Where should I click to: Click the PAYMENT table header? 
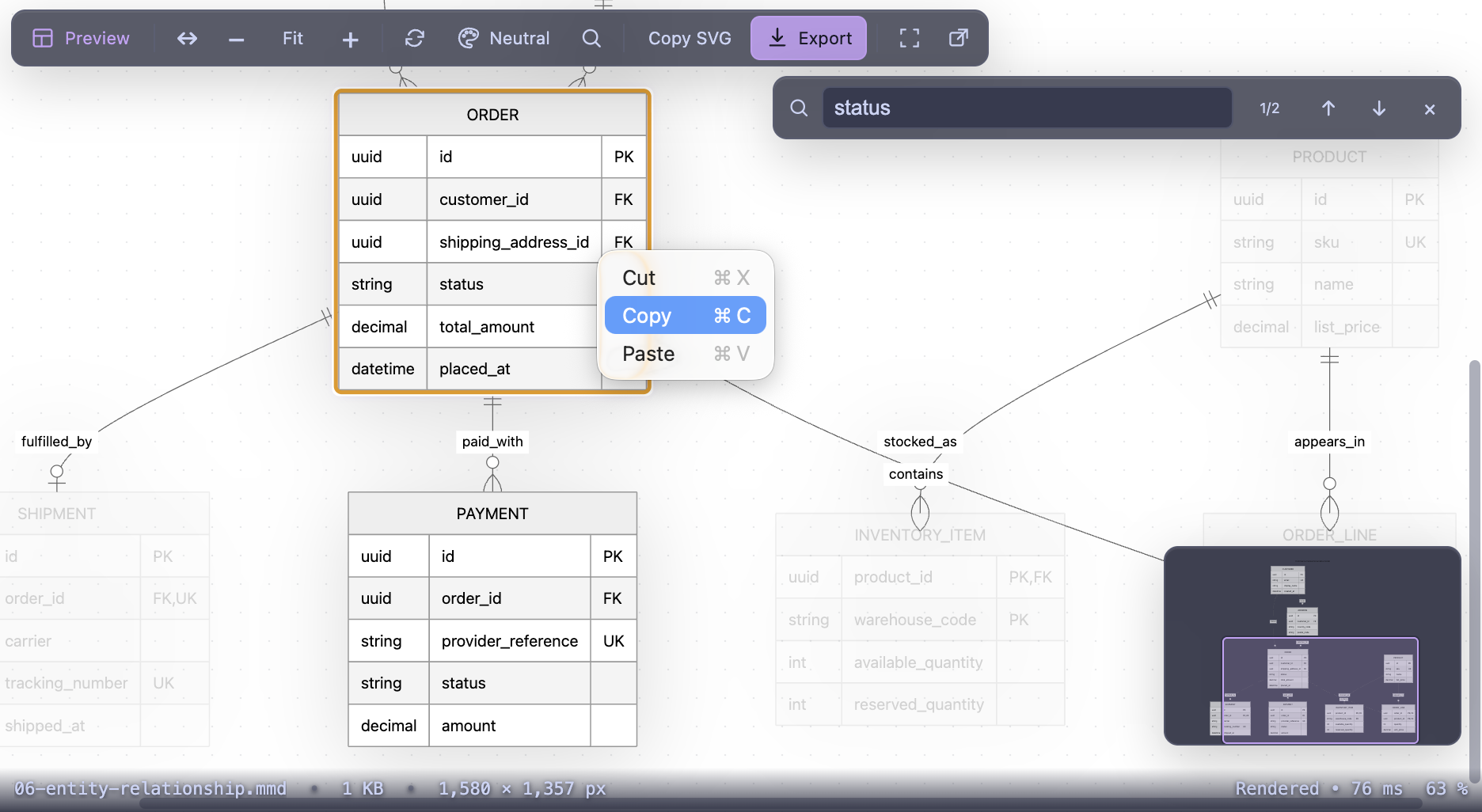click(492, 514)
